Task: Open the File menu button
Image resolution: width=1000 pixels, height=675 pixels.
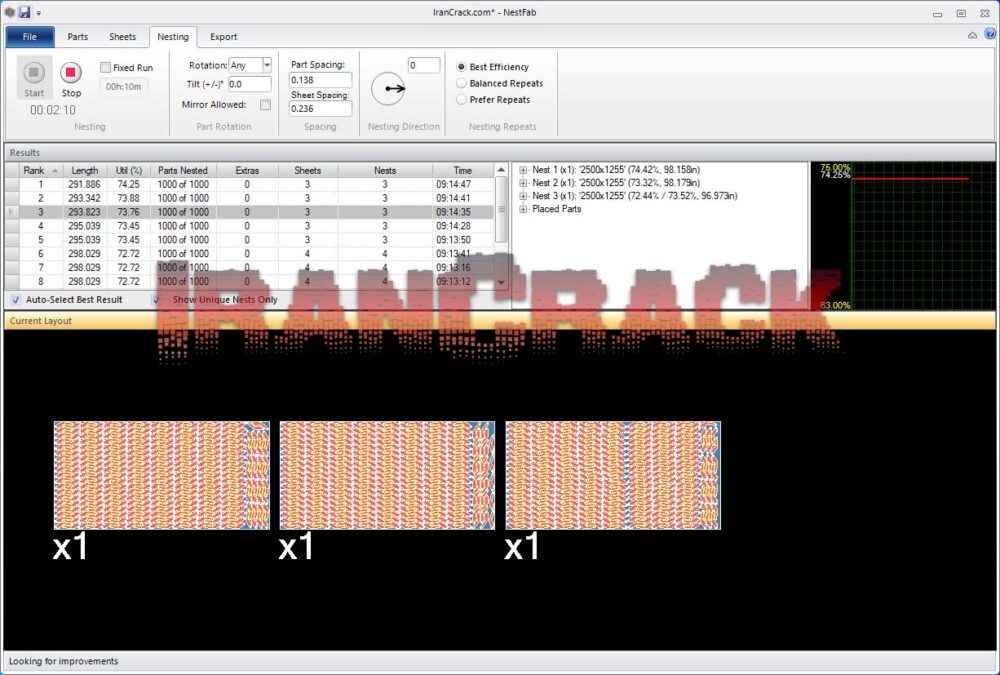Action: [30, 37]
